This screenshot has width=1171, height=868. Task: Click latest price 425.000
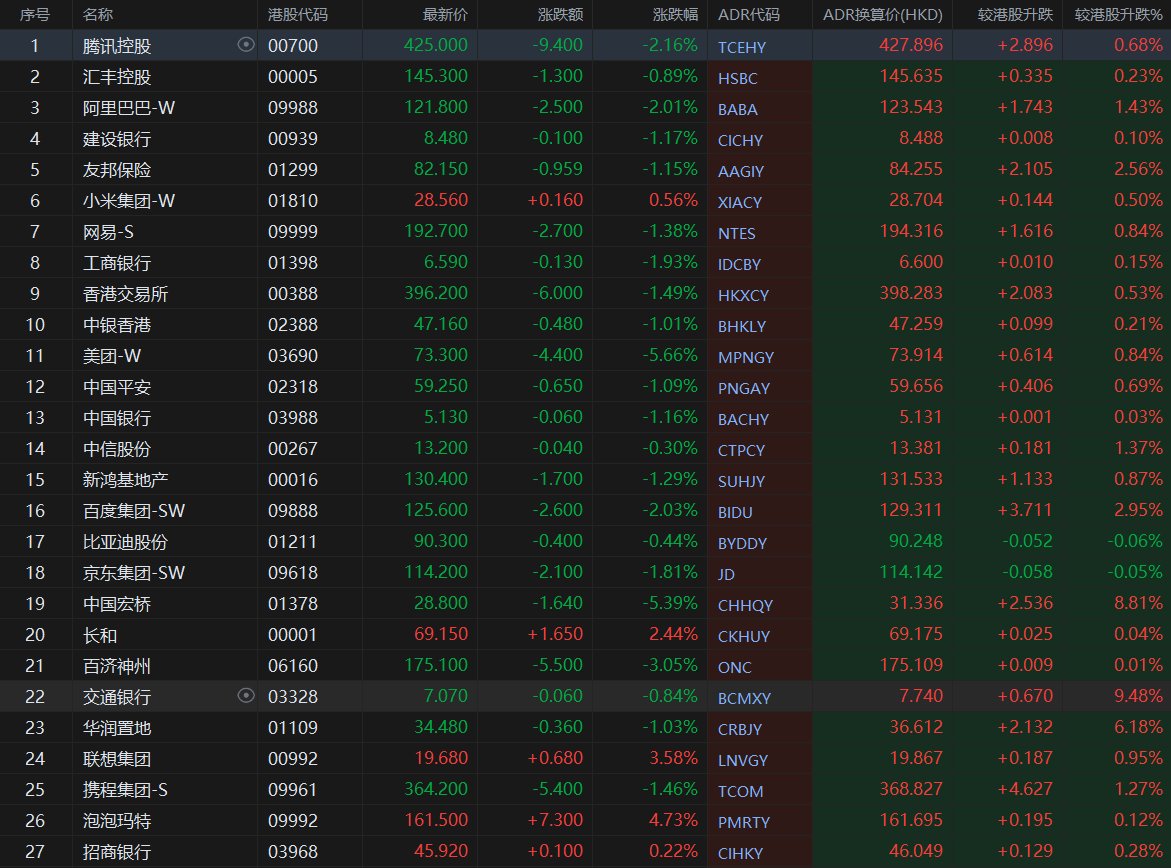coord(435,45)
